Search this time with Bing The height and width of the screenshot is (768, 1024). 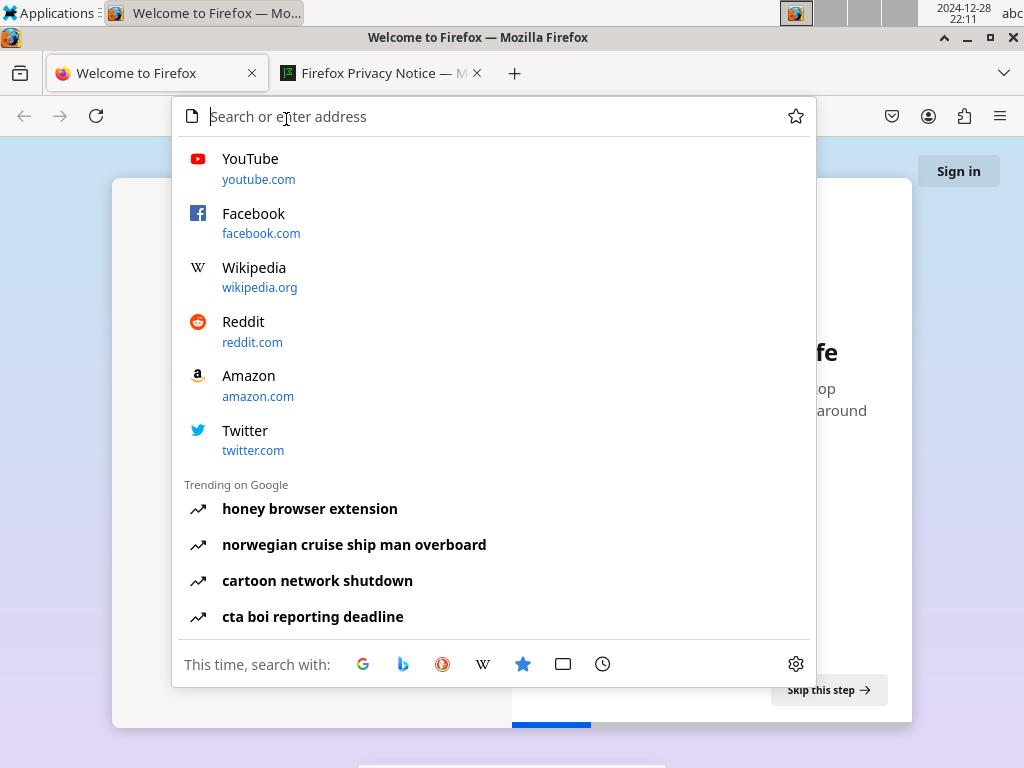(403, 664)
